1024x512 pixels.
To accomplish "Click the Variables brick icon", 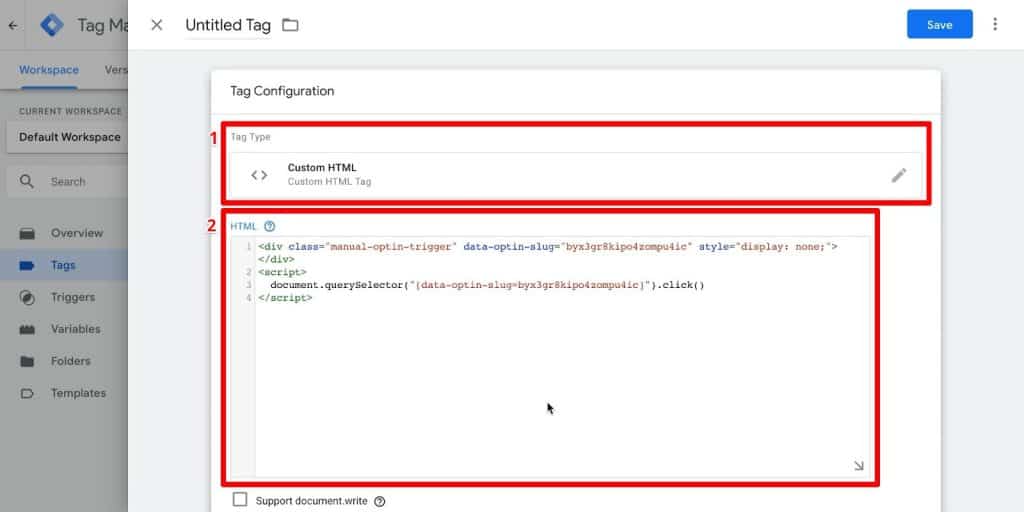I will pyautogui.click(x=27, y=330).
